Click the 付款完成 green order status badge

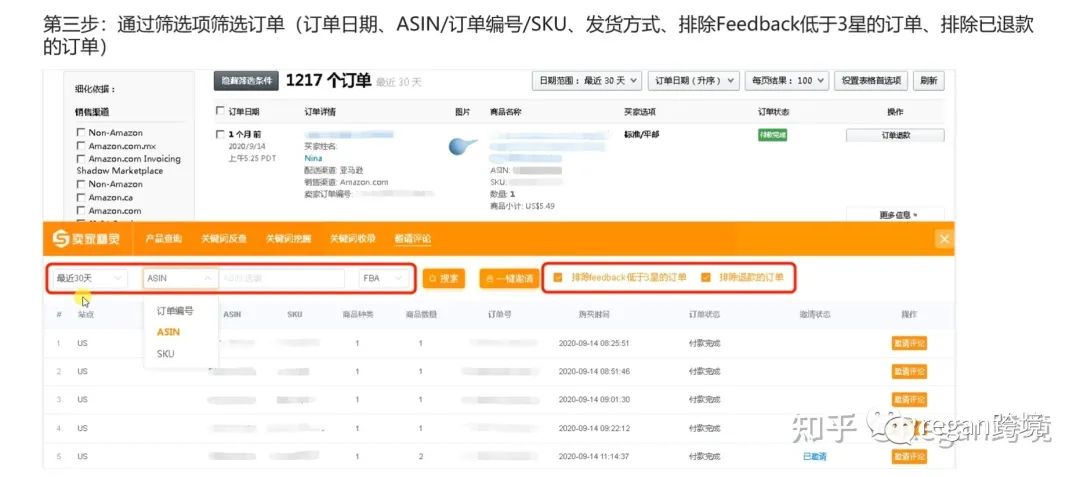772,135
